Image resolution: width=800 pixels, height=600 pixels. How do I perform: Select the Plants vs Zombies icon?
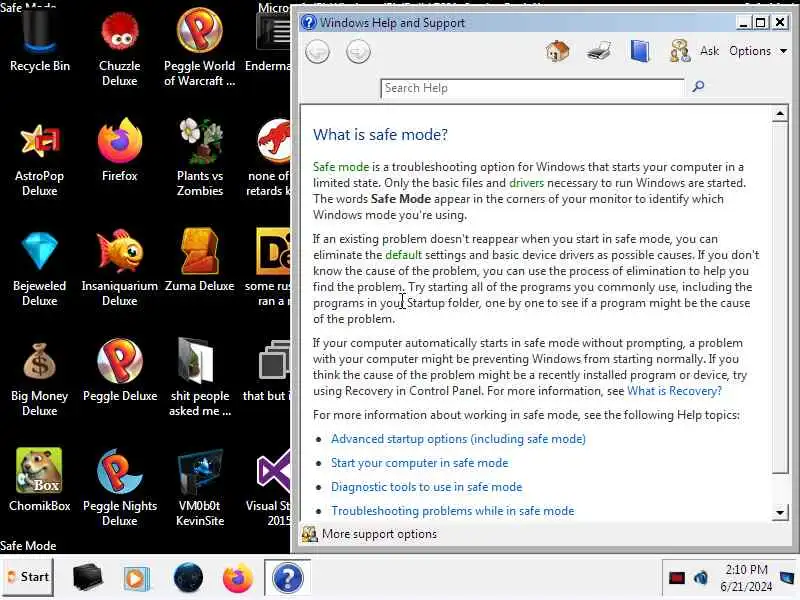pyautogui.click(x=199, y=158)
